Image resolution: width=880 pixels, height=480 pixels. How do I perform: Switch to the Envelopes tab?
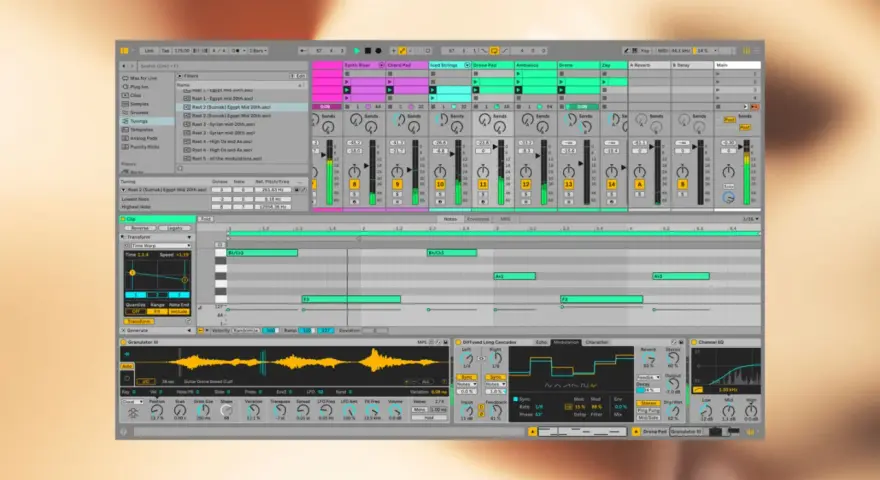[x=478, y=219]
